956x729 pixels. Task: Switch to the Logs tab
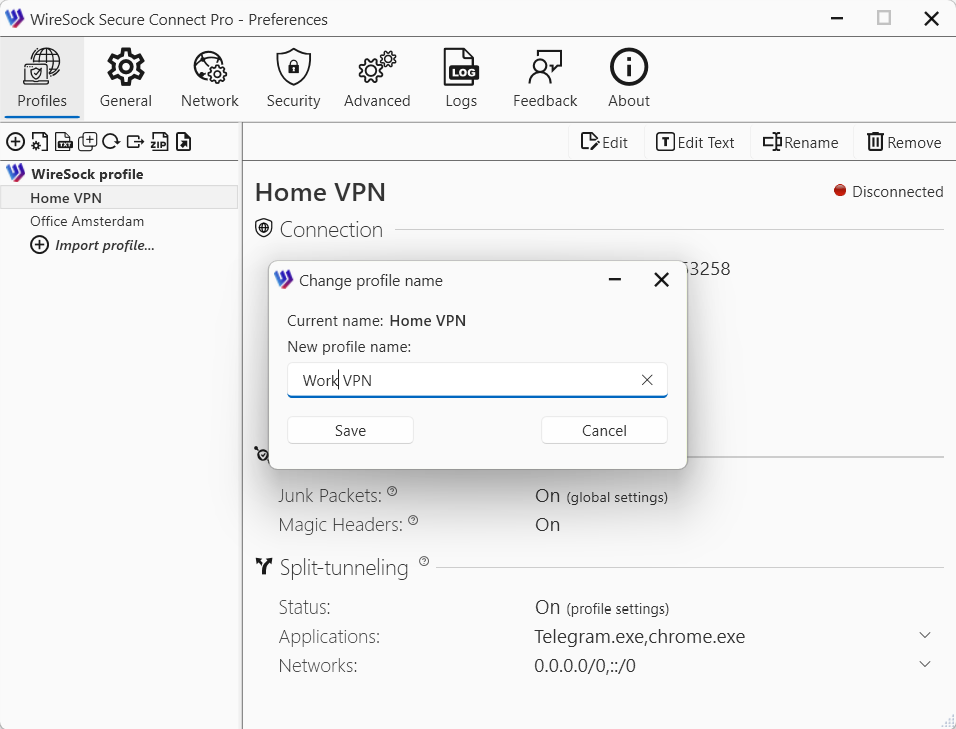[x=461, y=79]
